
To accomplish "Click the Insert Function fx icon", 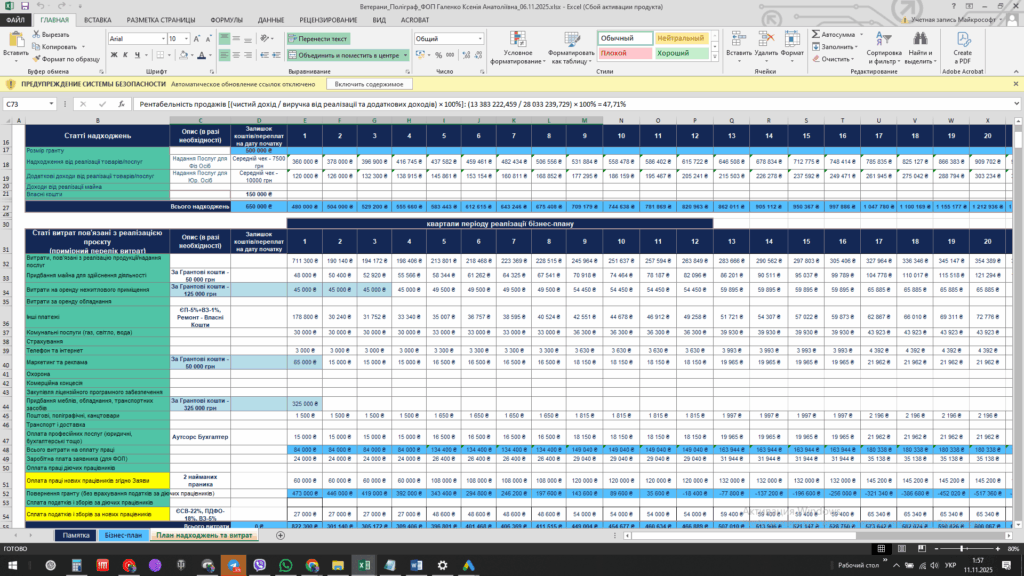I will pos(119,104).
